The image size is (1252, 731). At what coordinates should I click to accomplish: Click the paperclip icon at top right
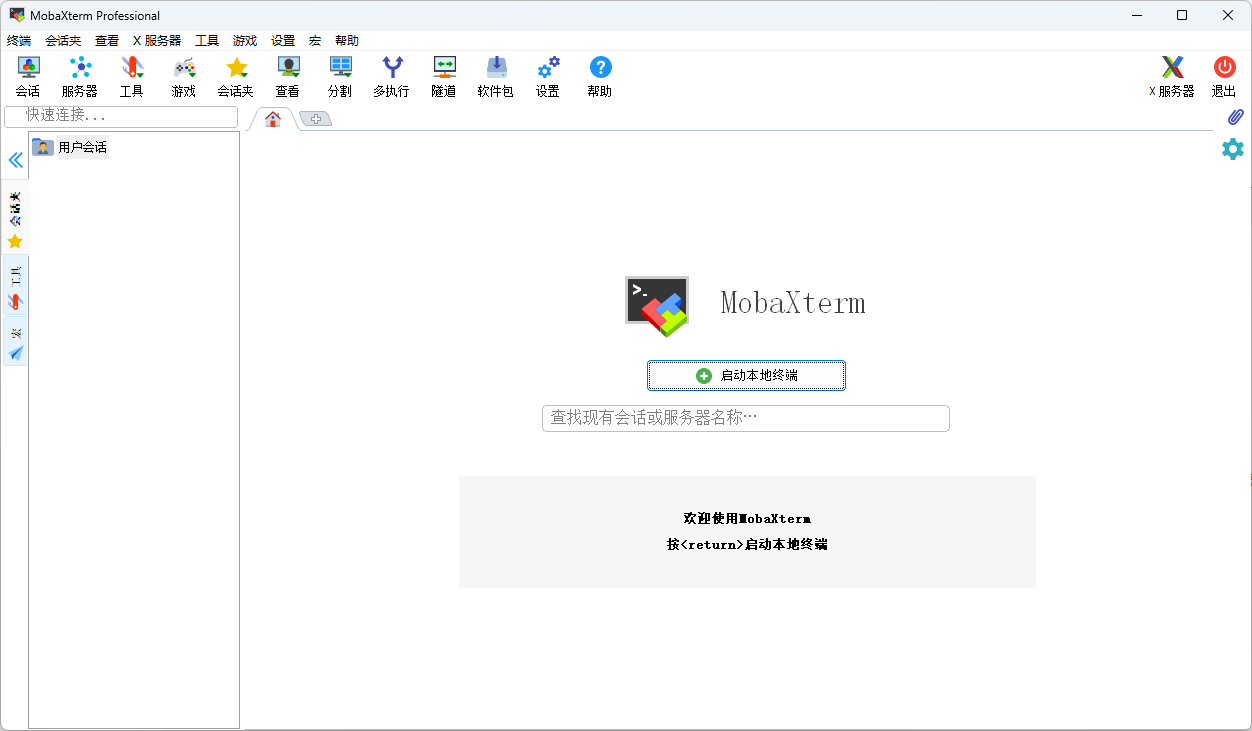(1235, 117)
